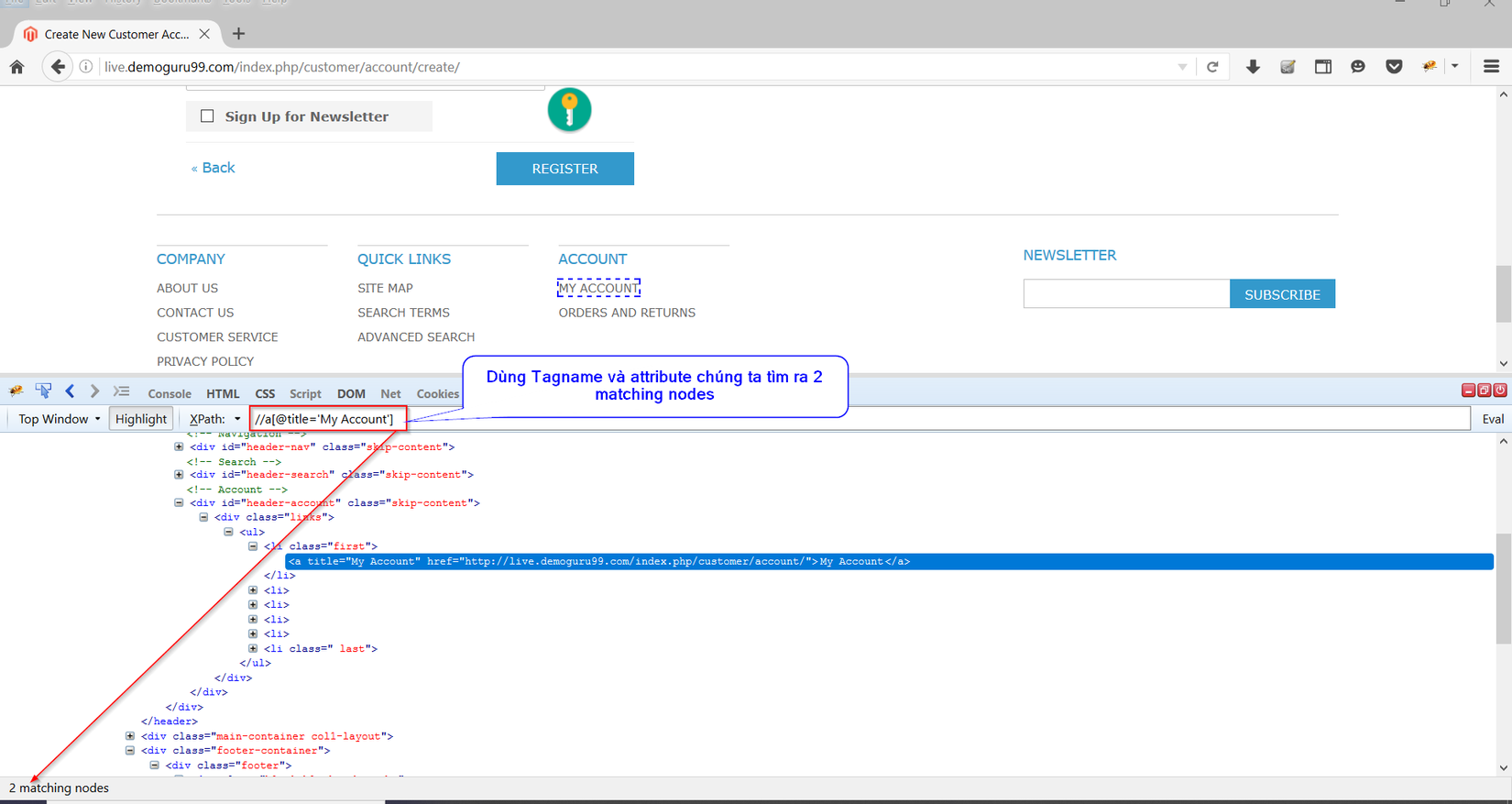The height and width of the screenshot is (804, 1512).
Task: Open a new browser tab
Action: coord(238,34)
